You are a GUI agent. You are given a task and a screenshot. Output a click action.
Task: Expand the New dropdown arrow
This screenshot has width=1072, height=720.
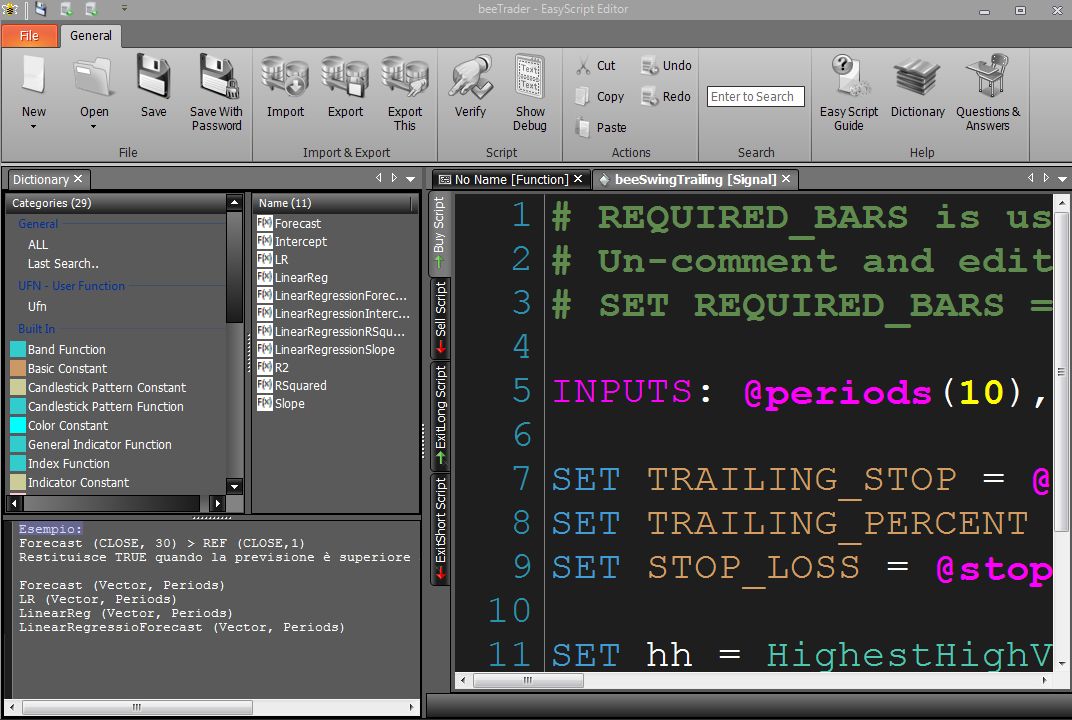coord(34,126)
